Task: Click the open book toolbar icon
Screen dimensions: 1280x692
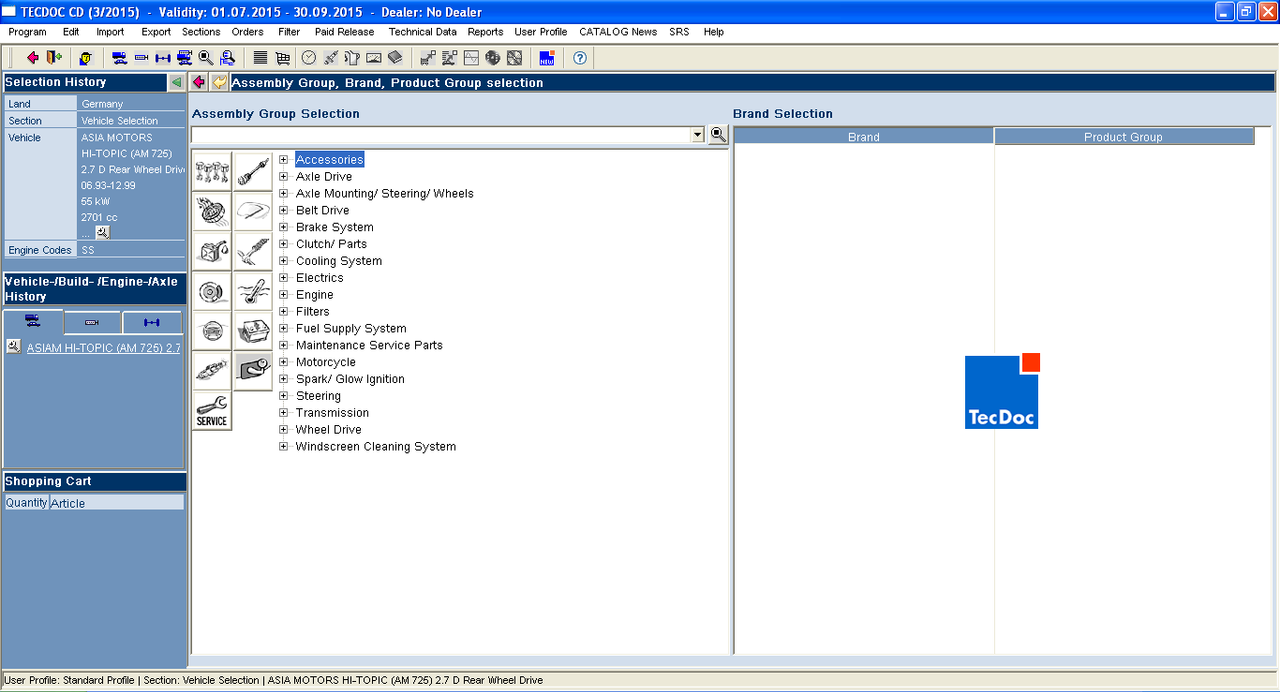Action: tap(395, 58)
